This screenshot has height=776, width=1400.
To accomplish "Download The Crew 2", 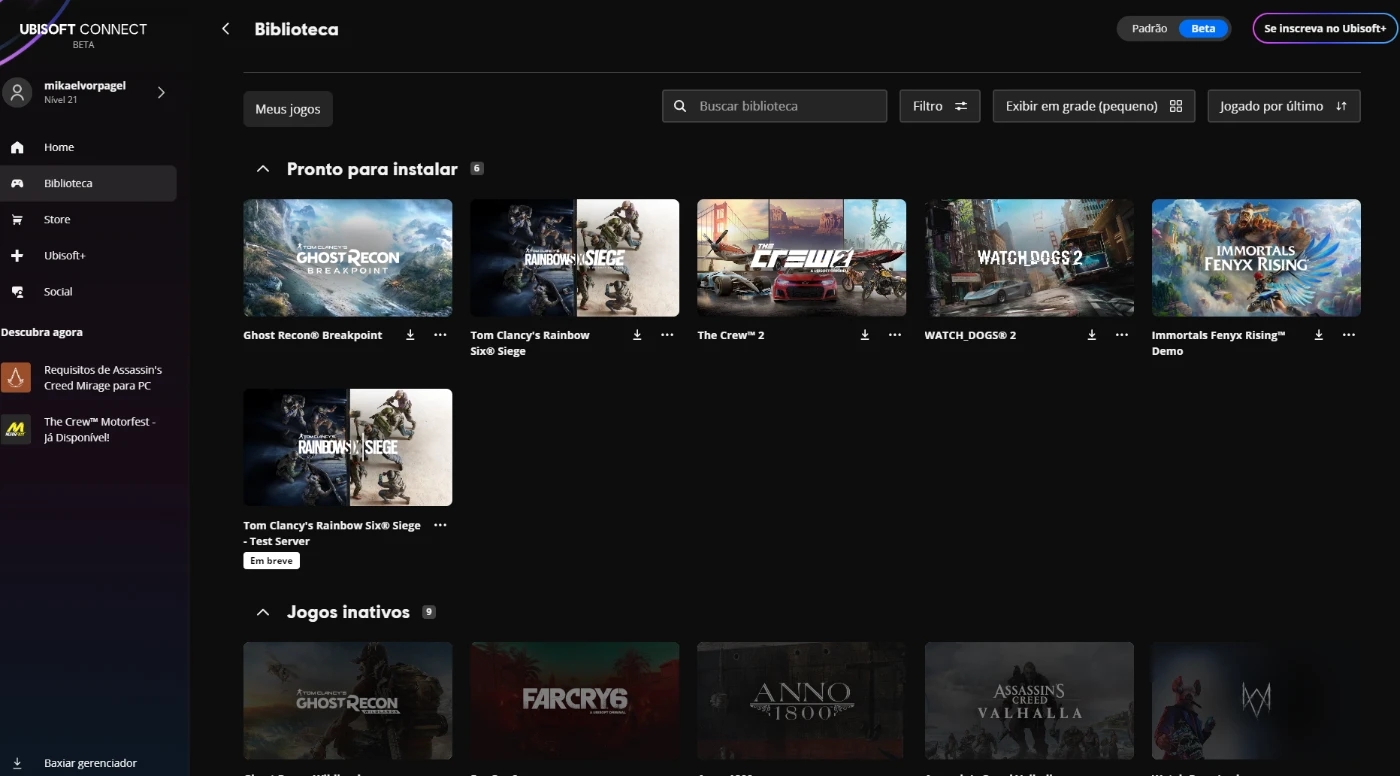I will [865, 335].
